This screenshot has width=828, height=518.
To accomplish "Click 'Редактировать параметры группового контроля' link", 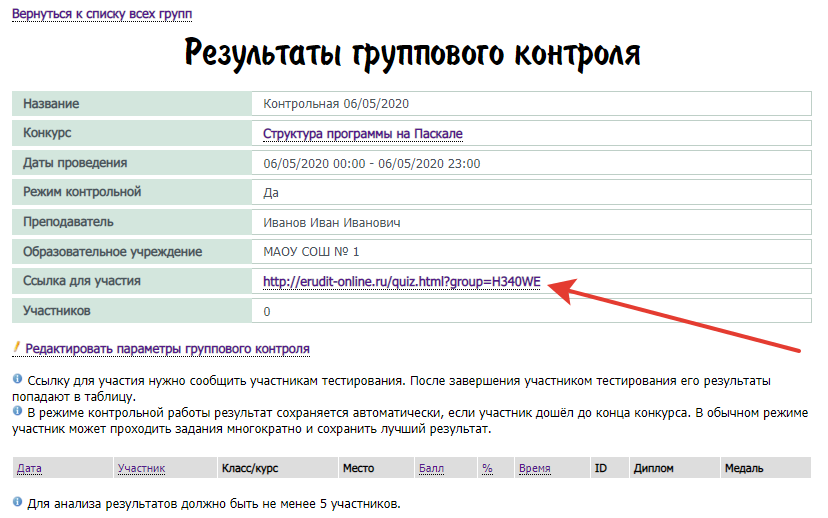I will [x=167, y=349].
